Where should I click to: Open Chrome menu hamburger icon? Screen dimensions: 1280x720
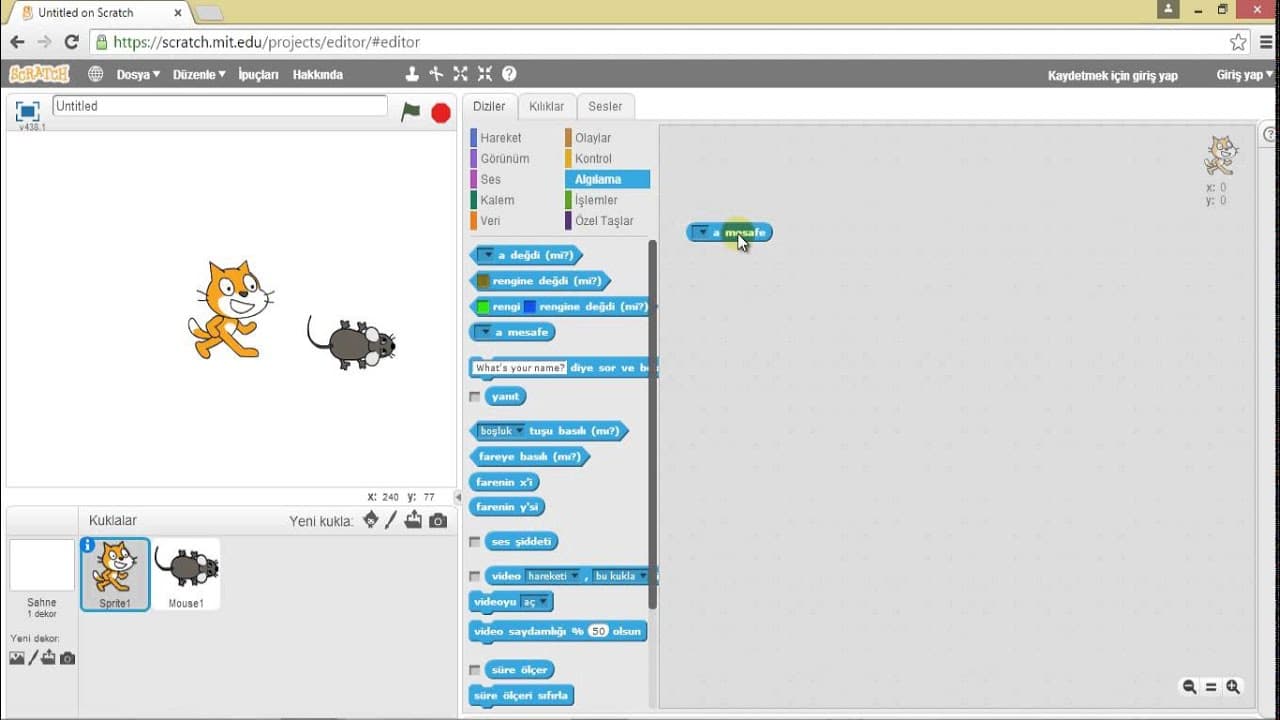[1266, 42]
